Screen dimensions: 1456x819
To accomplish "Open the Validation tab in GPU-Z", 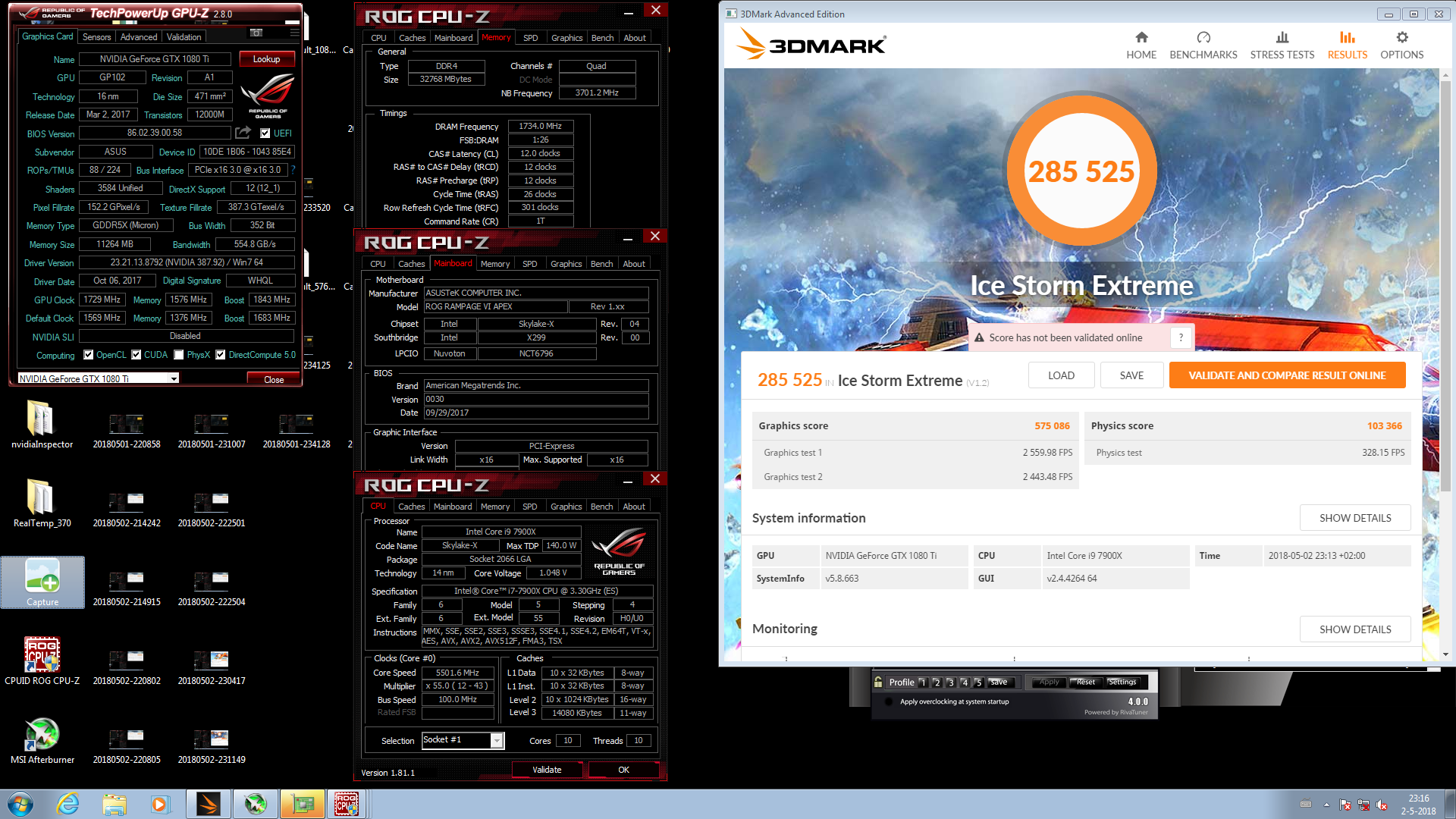I will click(x=184, y=36).
